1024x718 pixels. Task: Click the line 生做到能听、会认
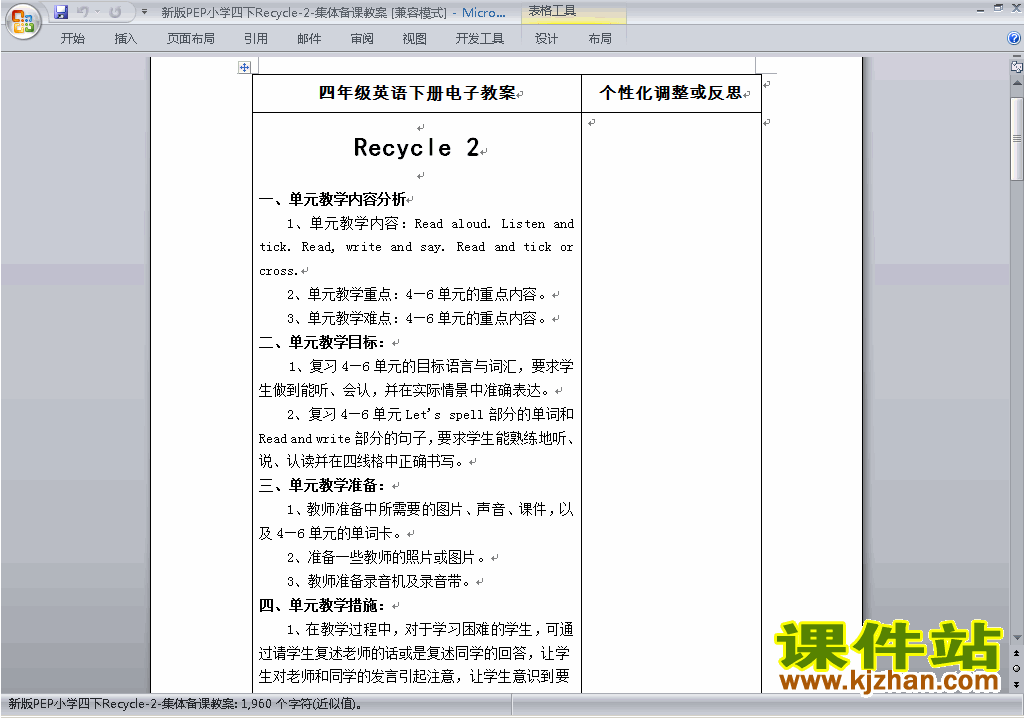coord(404,390)
